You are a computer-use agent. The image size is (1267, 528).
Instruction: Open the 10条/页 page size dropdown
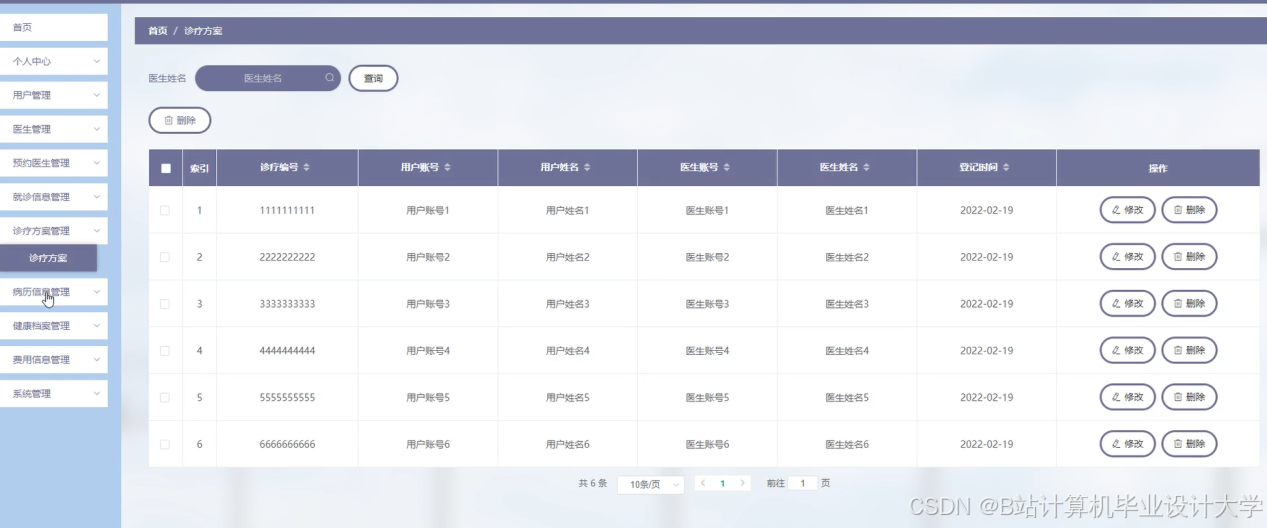click(x=650, y=484)
